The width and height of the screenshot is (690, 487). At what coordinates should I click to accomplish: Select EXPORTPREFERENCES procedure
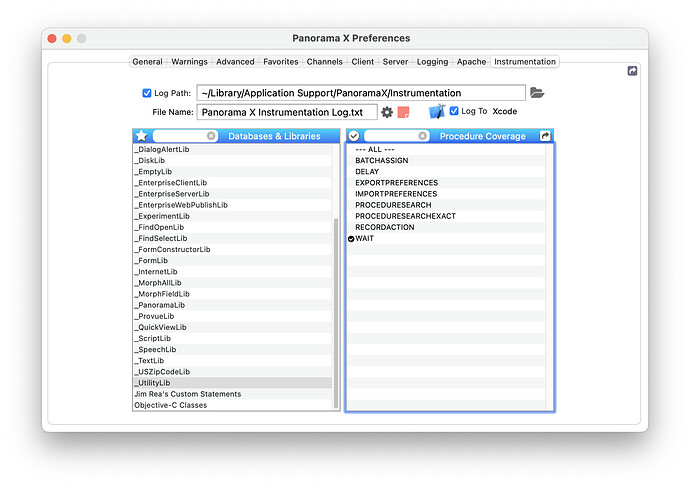tap(446, 183)
